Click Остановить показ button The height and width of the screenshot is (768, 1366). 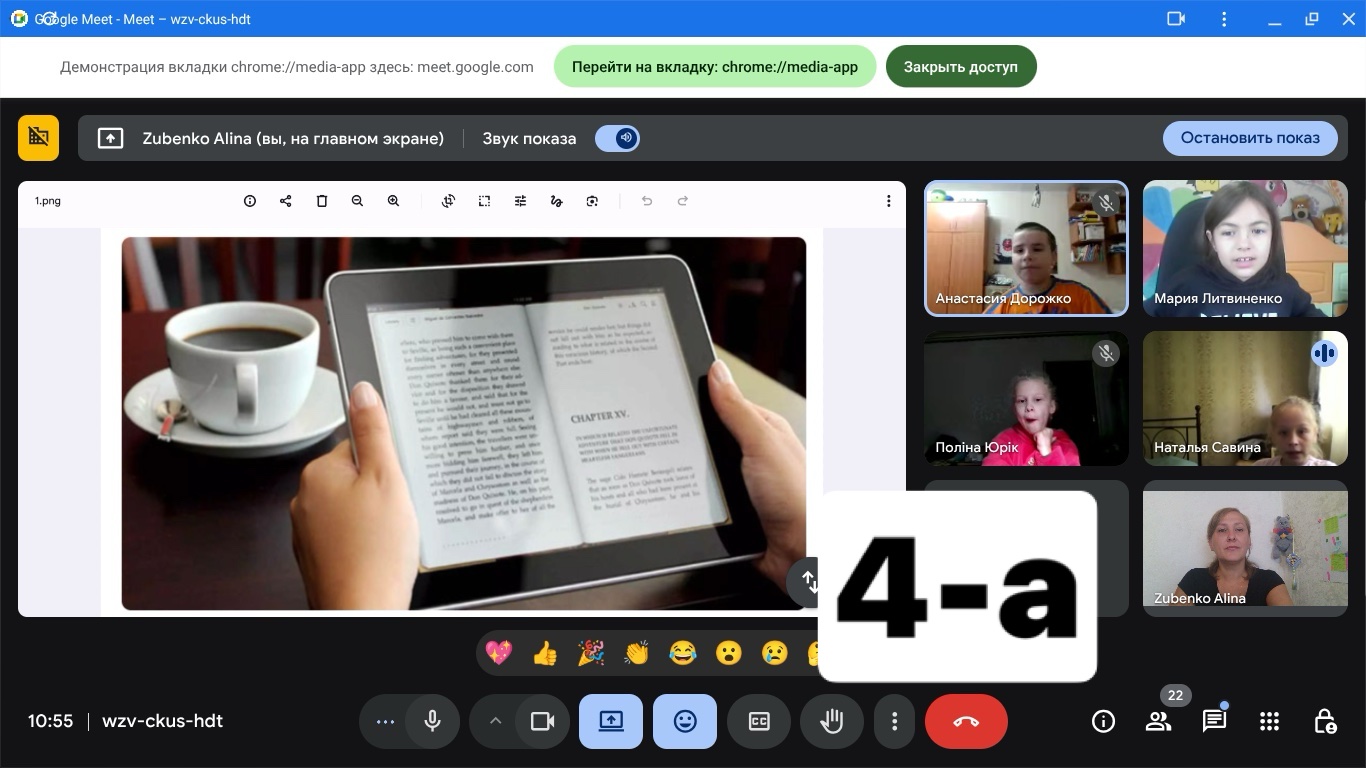tap(1249, 138)
